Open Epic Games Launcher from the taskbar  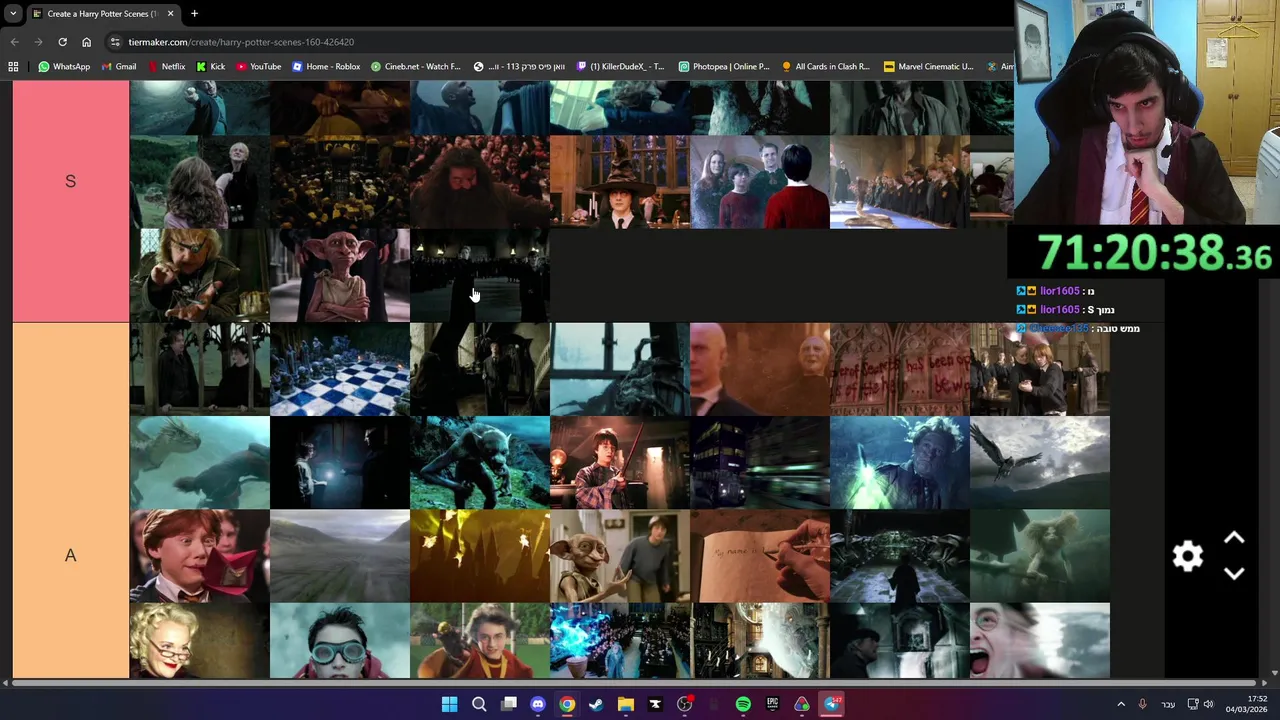pos(772,704)
